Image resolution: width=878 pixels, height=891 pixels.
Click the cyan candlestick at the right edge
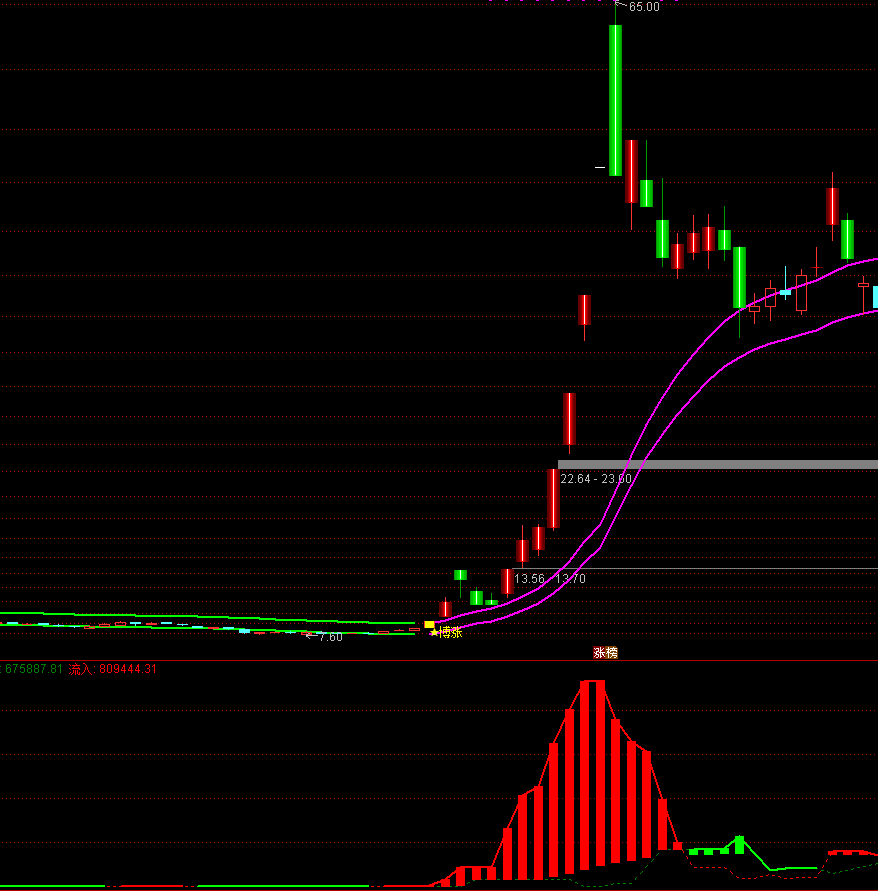tap(875, 296)
